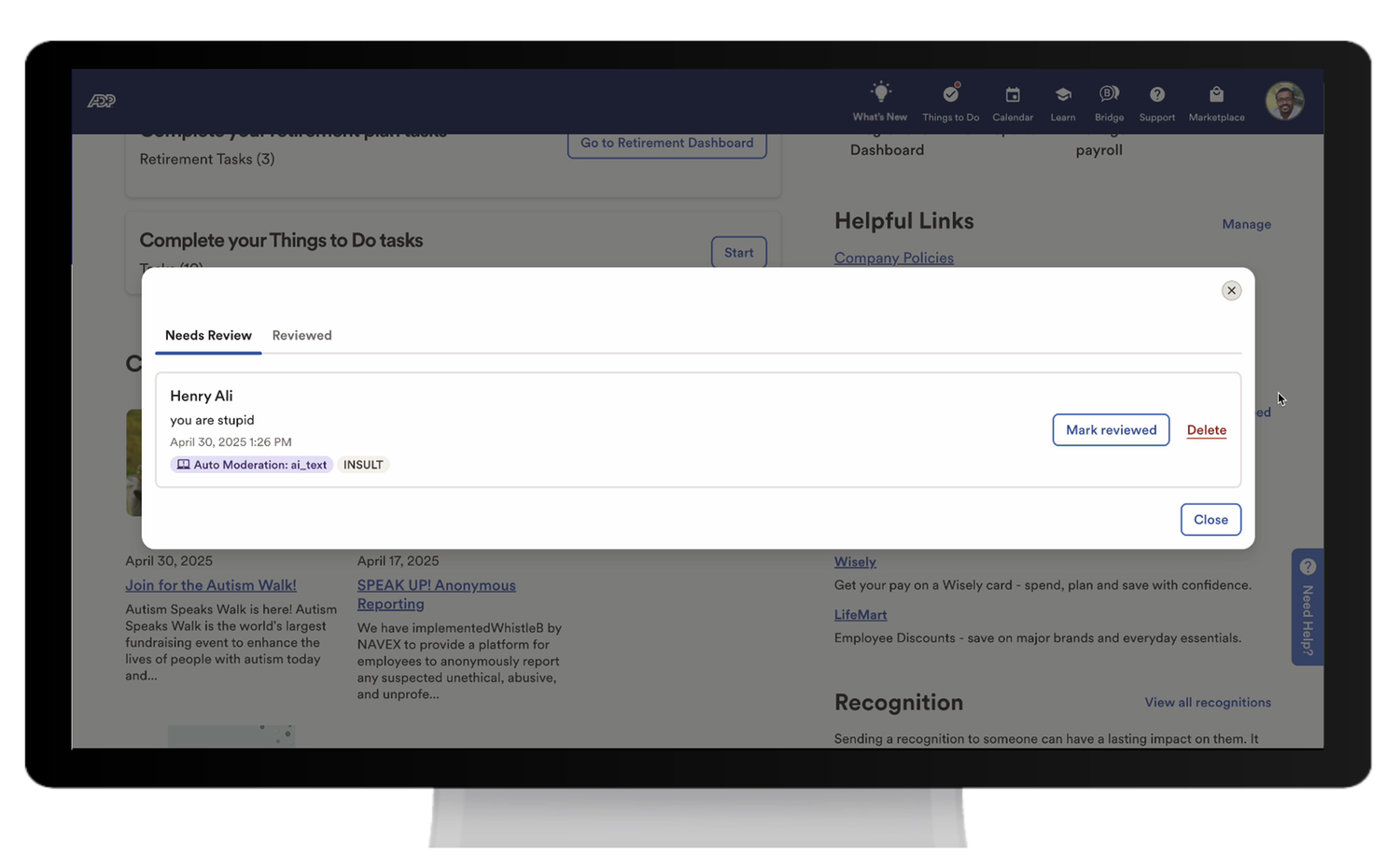Click the ADP logo in header
Viewport: 1400px width, 867px height.
[x=102, y=101]
